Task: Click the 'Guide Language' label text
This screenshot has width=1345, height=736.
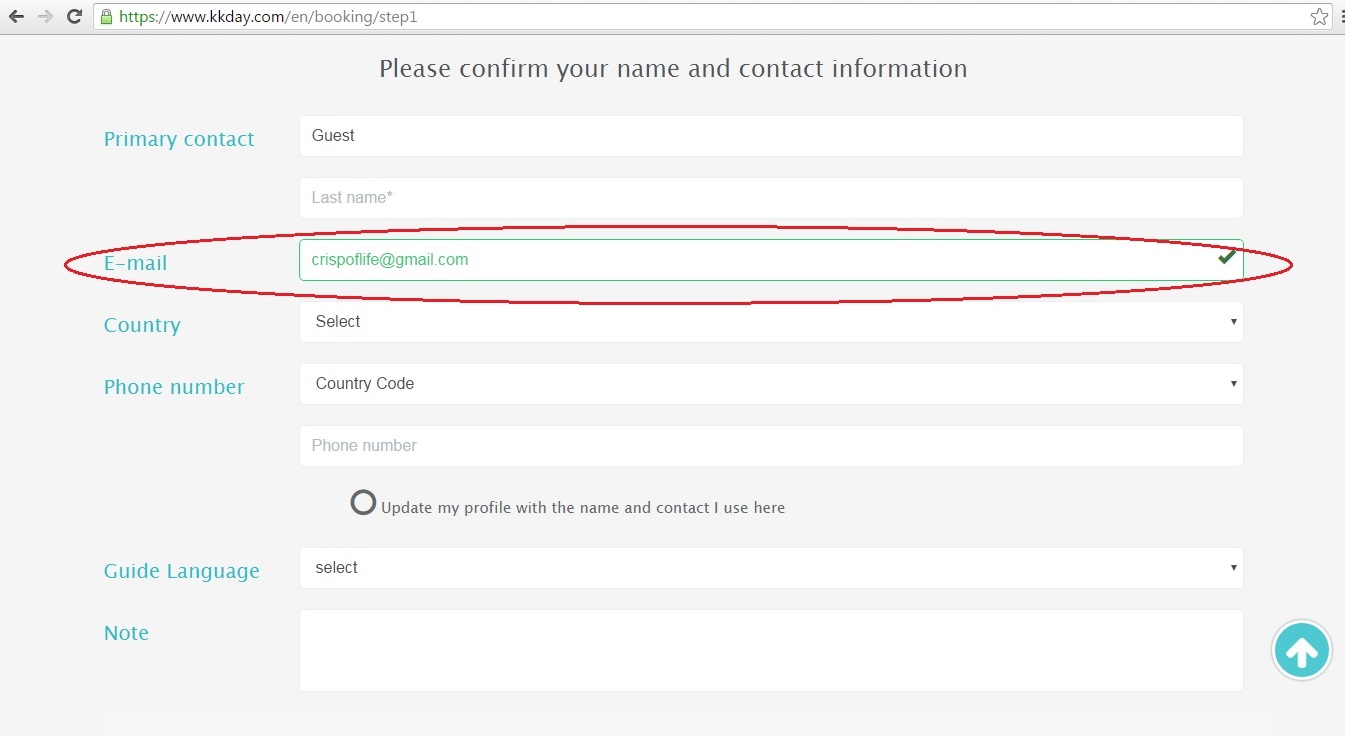Action: coord(181,571)
